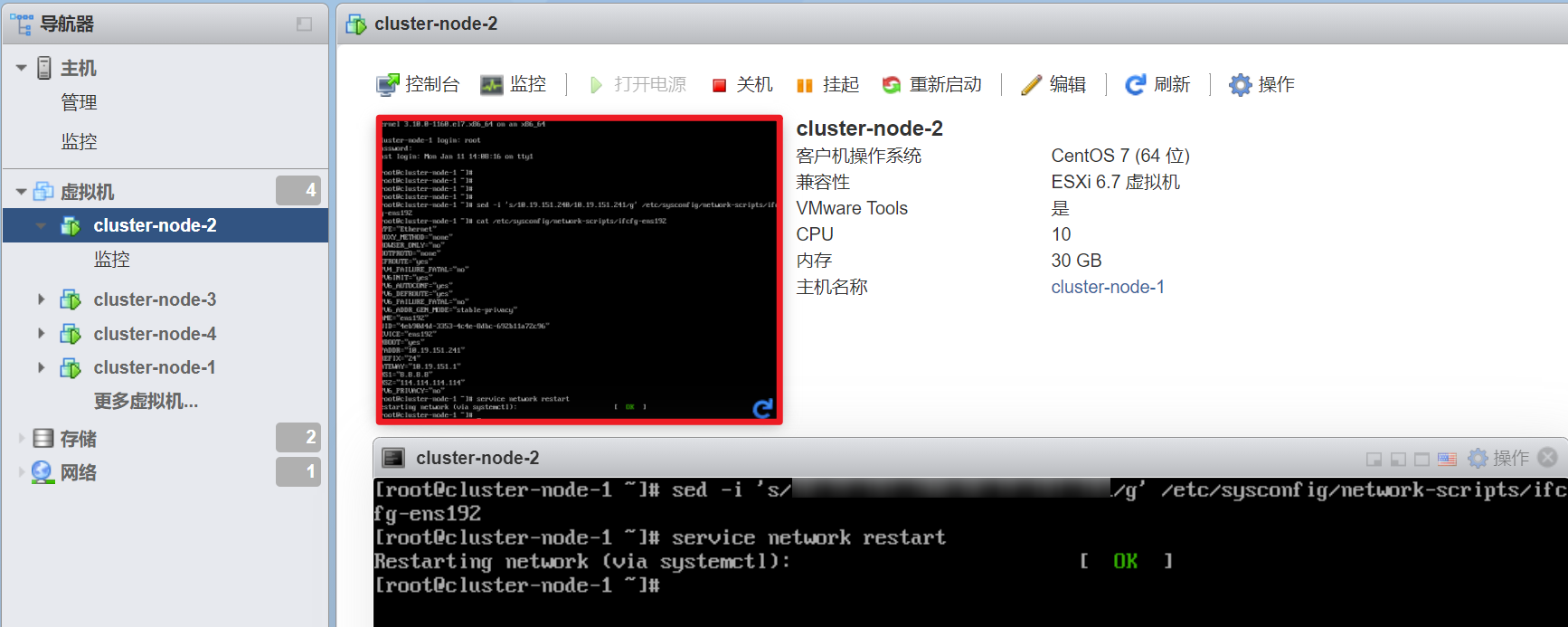Click the console window title icon
The width and height of the screenshot is (1568, 627).
[393, 458]
